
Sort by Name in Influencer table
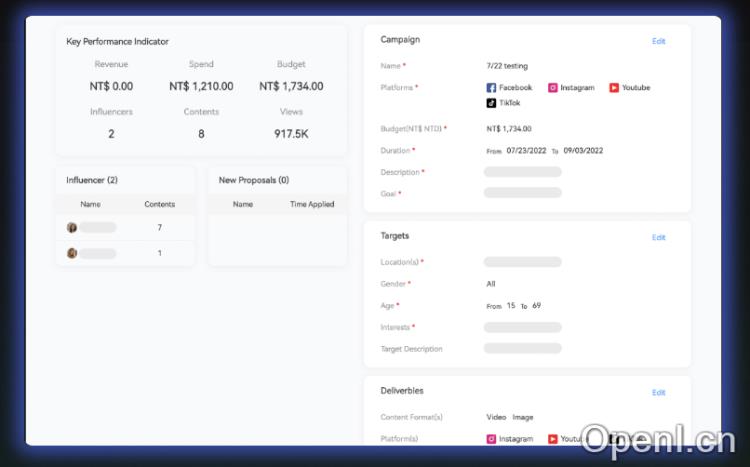click(90, 204)
